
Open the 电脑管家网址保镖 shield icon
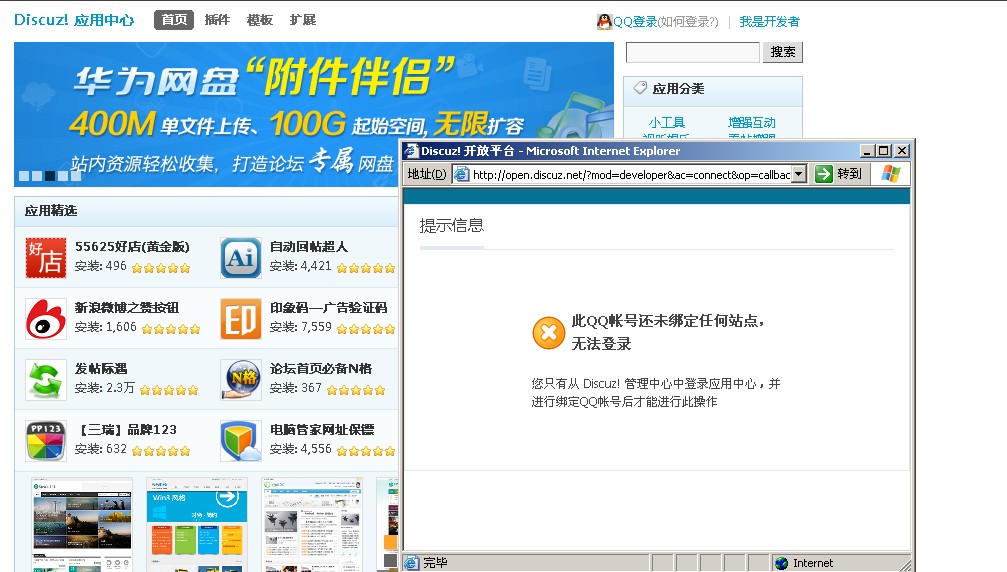pos(241,440)
